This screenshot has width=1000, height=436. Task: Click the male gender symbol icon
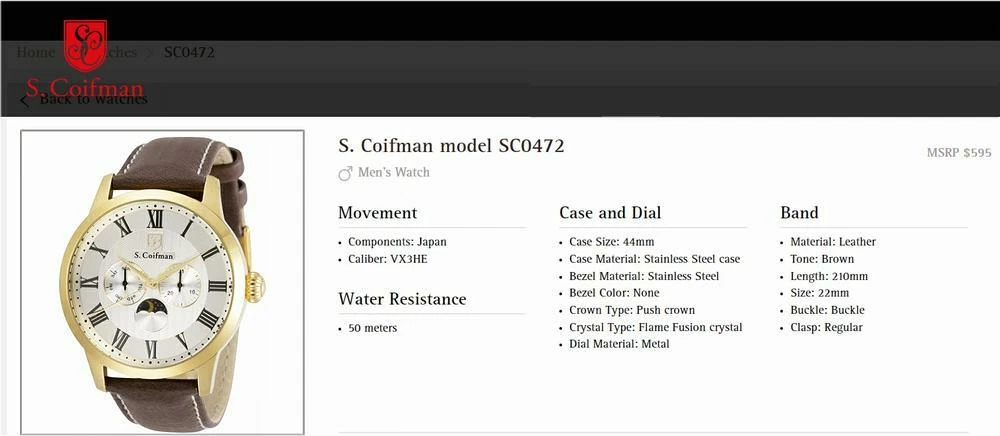click(x=345, y=173)
